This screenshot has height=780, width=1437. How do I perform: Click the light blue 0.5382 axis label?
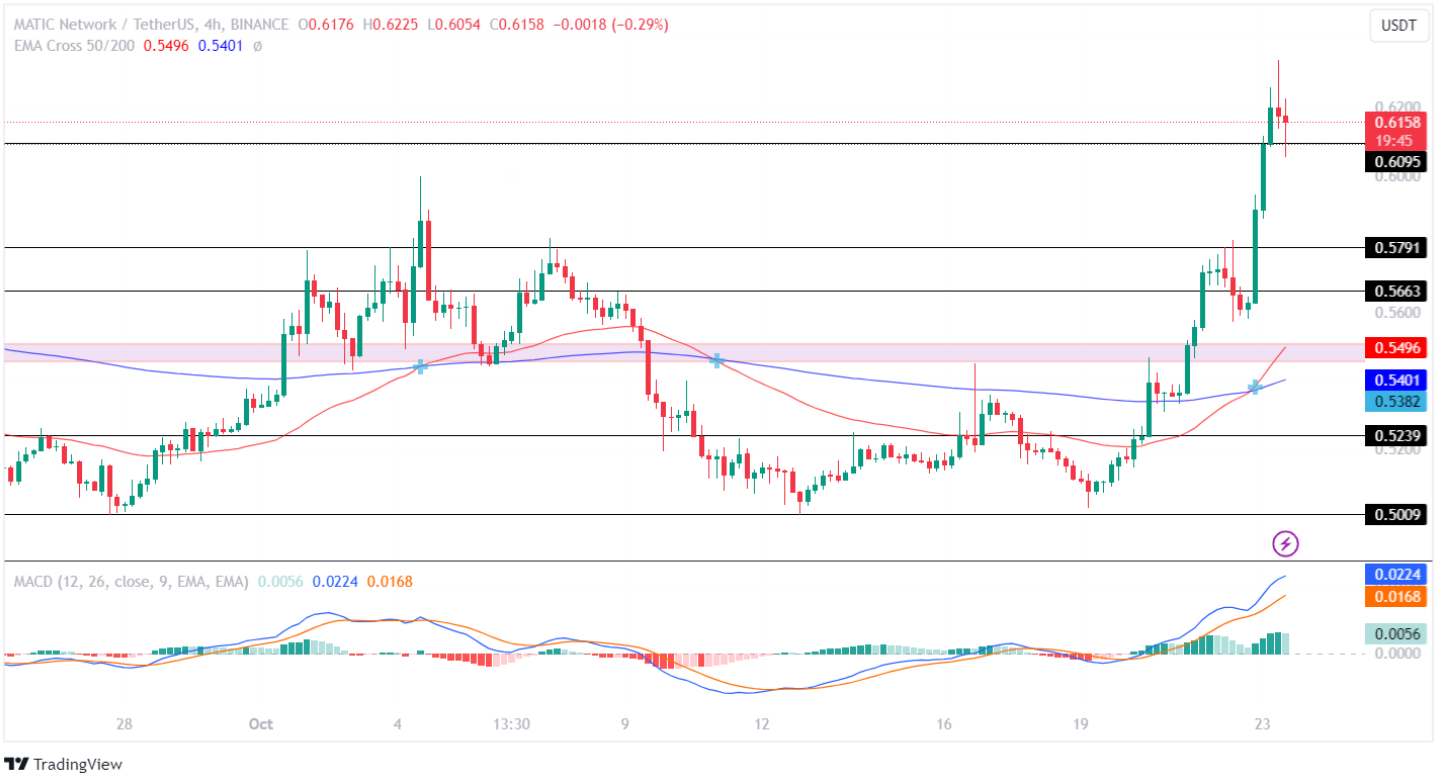click(x=1396, y=401)
